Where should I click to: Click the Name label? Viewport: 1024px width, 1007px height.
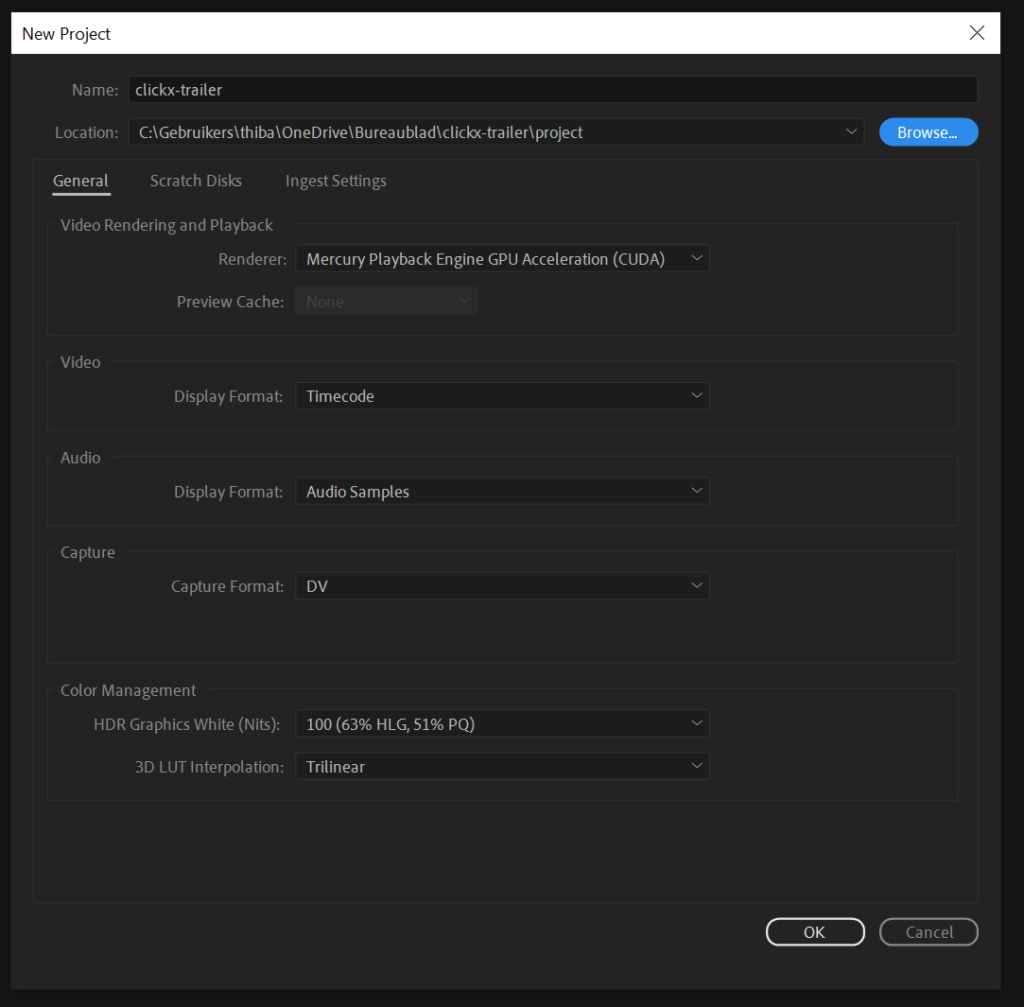95,90
